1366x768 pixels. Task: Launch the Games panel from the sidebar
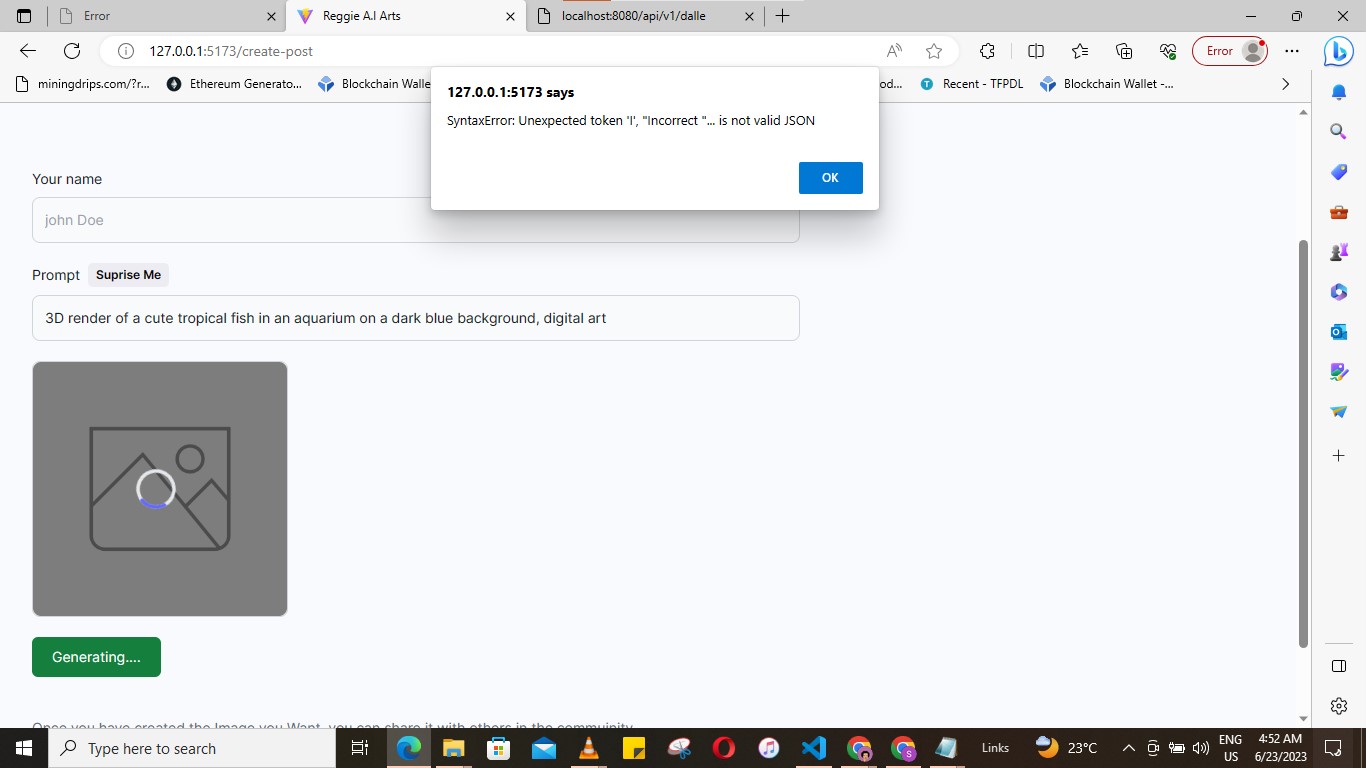pos(1338,251)
